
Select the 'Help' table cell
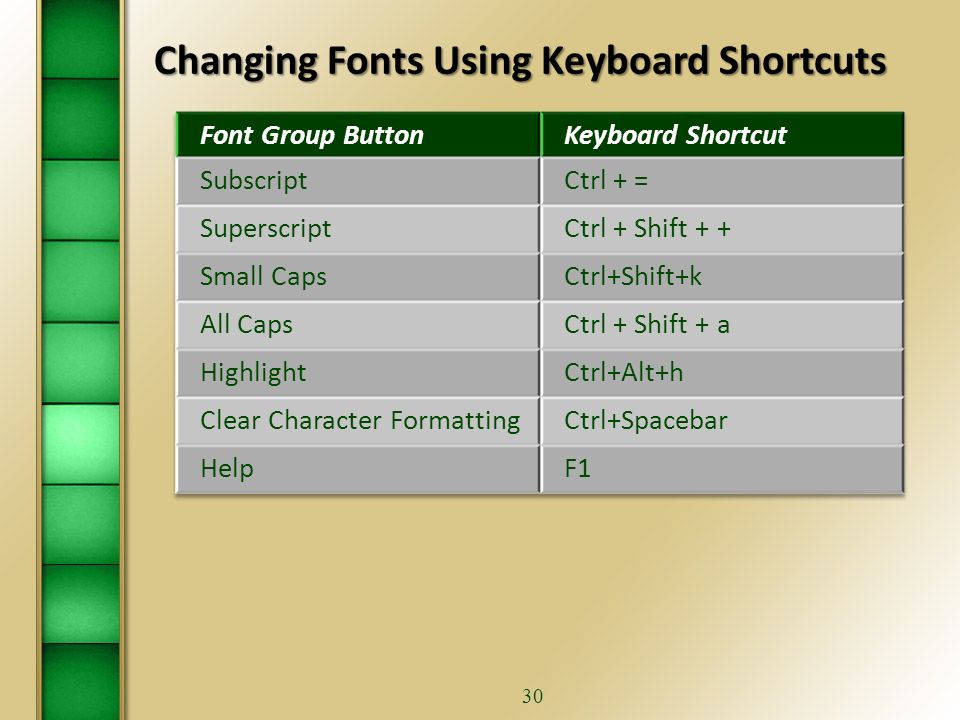click(359, 470)
